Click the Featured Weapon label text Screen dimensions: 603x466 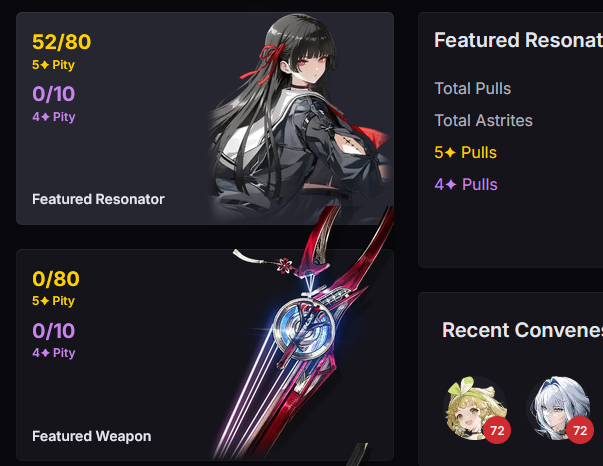92,436
